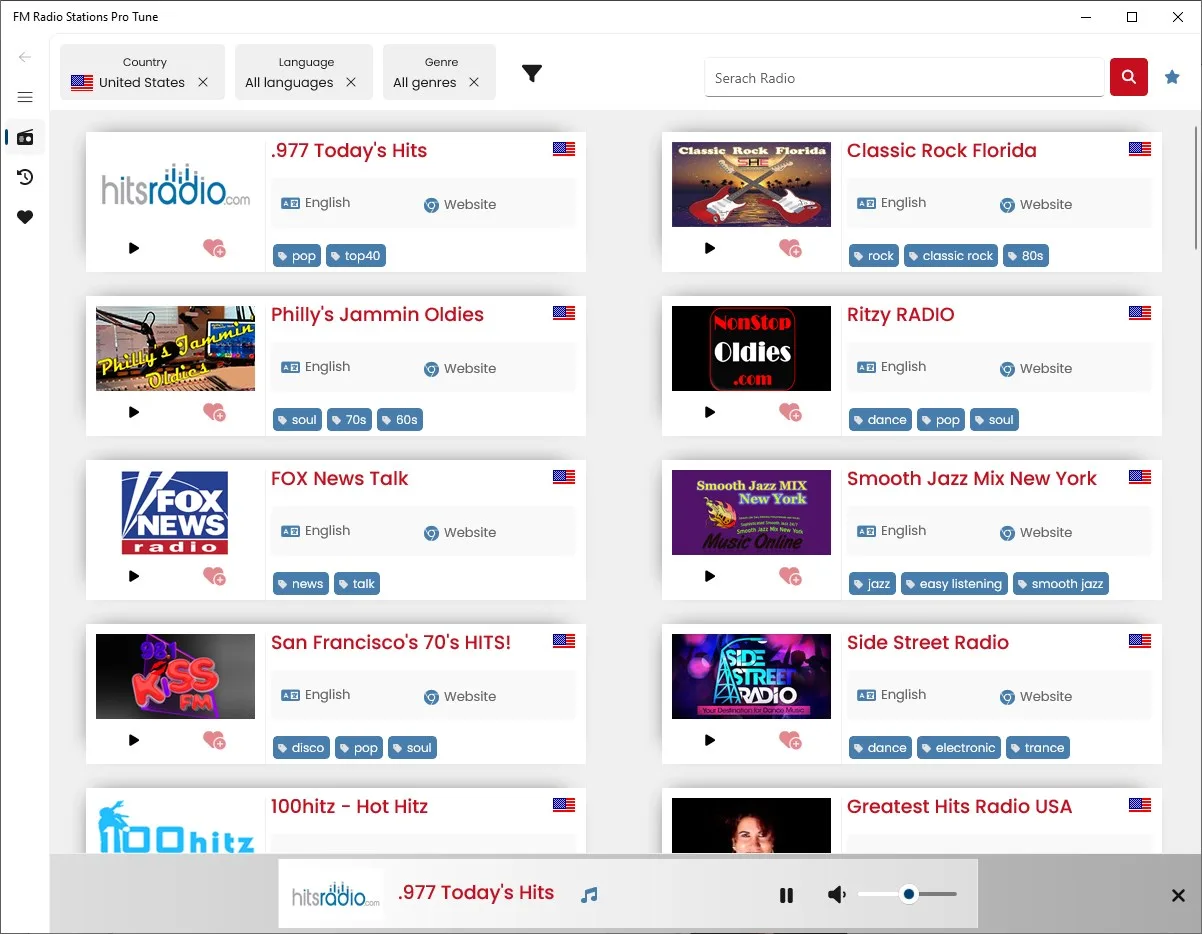Favorite San Francisco's 70's HITS! station
This screenshot has height=934, width=1202.
pyautogui.click(x=214, y=740)
